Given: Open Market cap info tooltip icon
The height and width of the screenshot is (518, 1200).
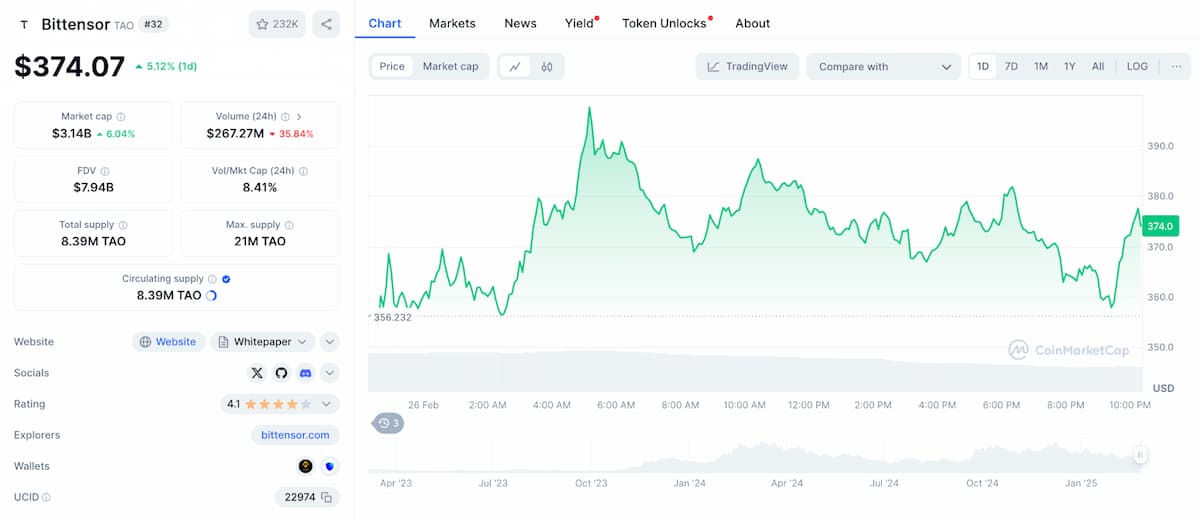Looking at the screenshot, I should point(121,117).
